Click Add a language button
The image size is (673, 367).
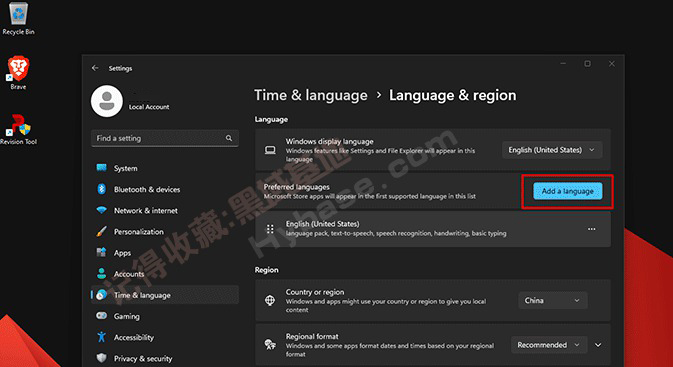(567, 191)
